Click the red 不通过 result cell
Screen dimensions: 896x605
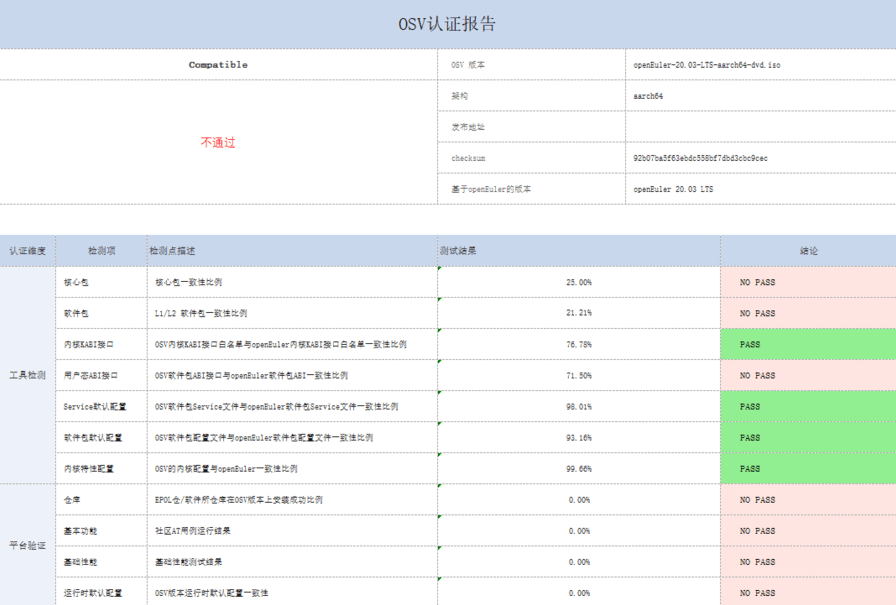218,142
